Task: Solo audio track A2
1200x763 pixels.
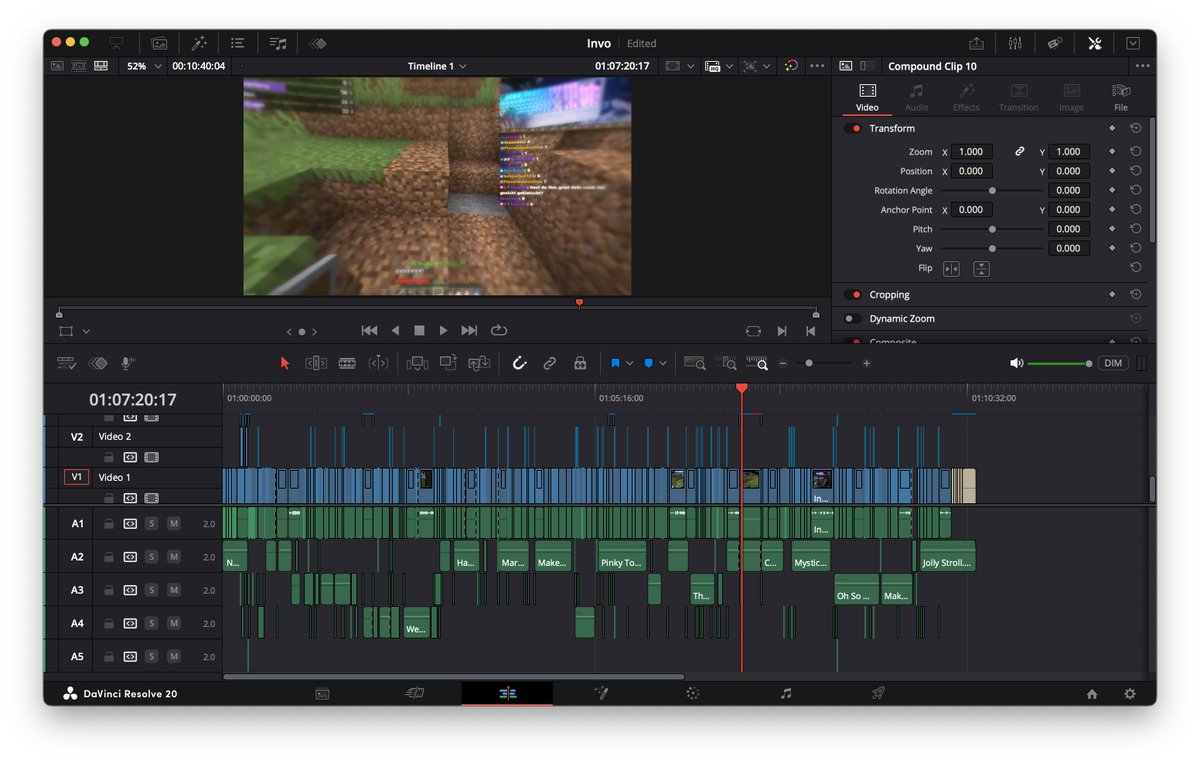Action: click(x=150, y=556)
